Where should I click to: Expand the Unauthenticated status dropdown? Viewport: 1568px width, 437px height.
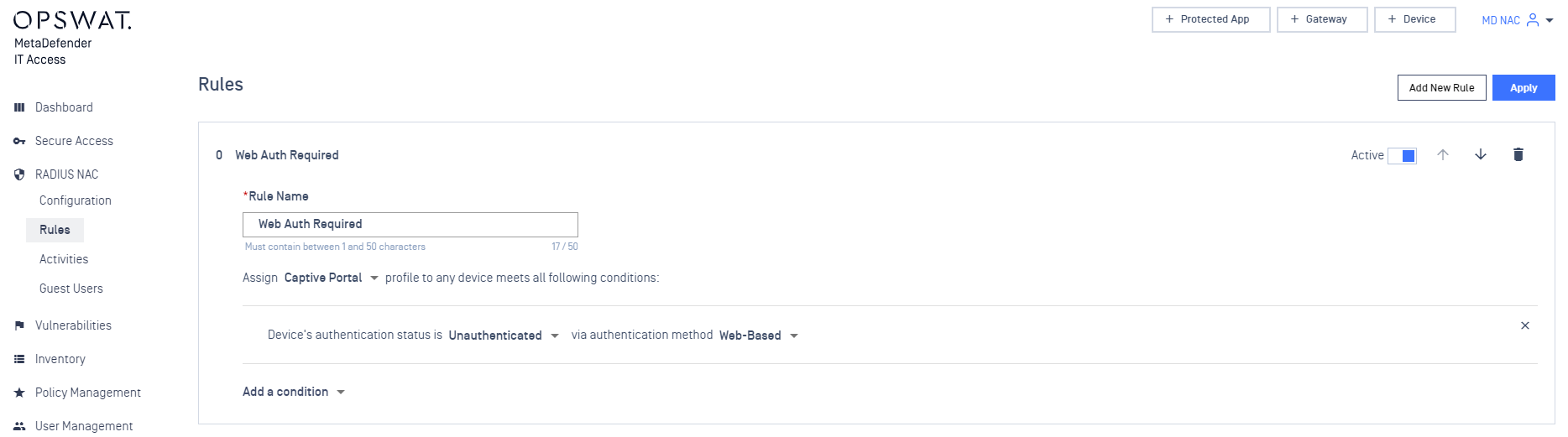(504, 336)
